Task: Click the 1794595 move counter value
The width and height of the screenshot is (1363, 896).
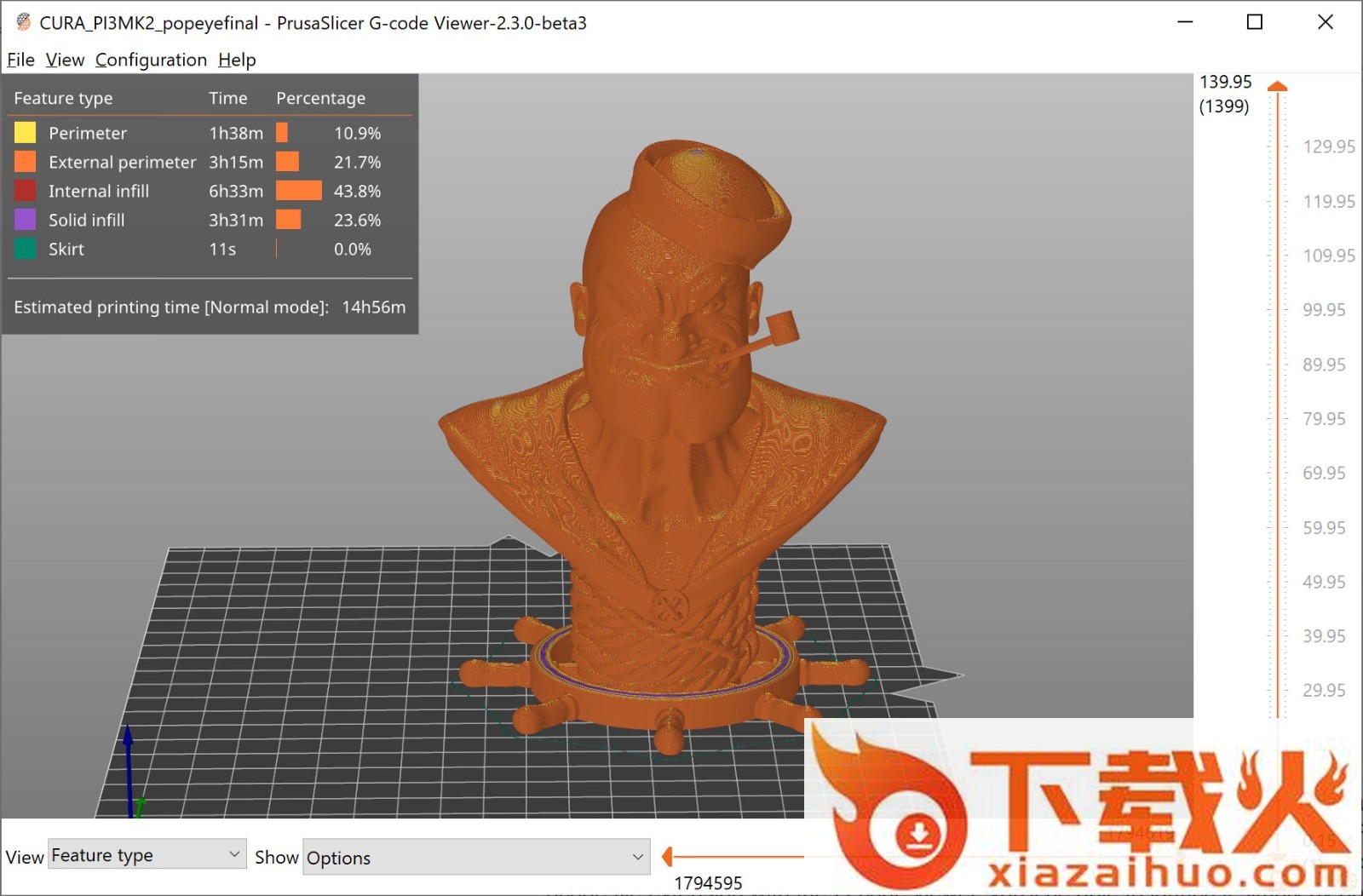Action: [708, 883]
